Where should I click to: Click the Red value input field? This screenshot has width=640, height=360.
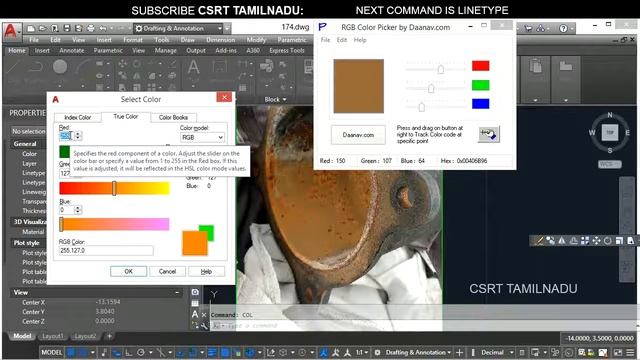(x=66, y=136)
